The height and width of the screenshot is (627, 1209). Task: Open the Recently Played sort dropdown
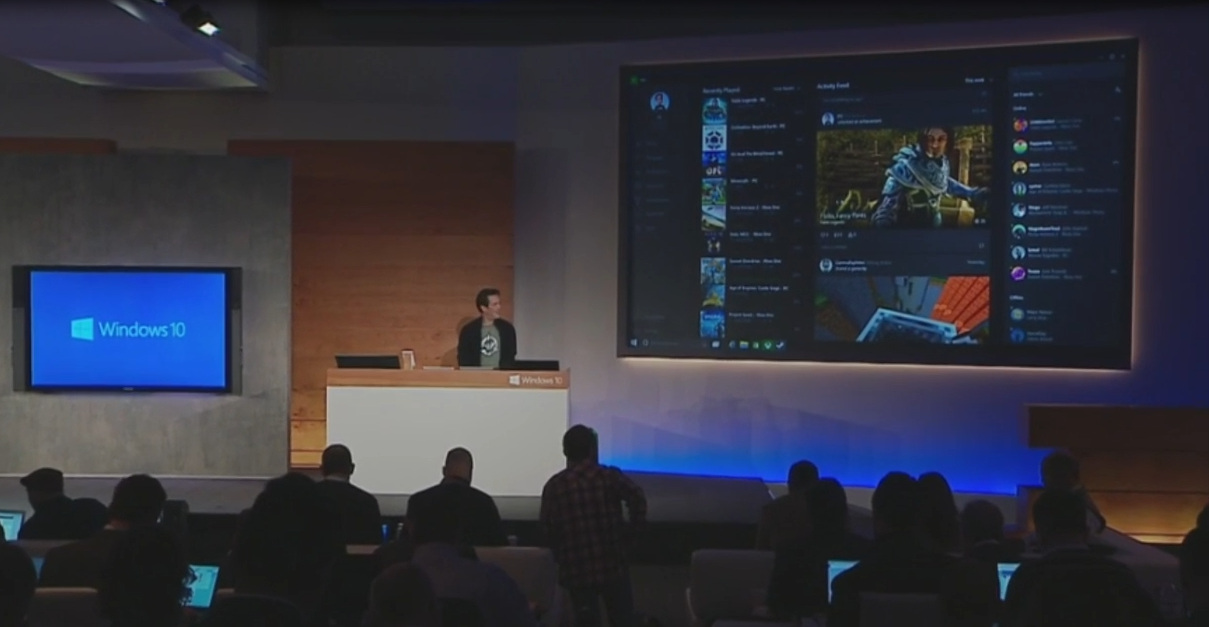pos(786,88)
